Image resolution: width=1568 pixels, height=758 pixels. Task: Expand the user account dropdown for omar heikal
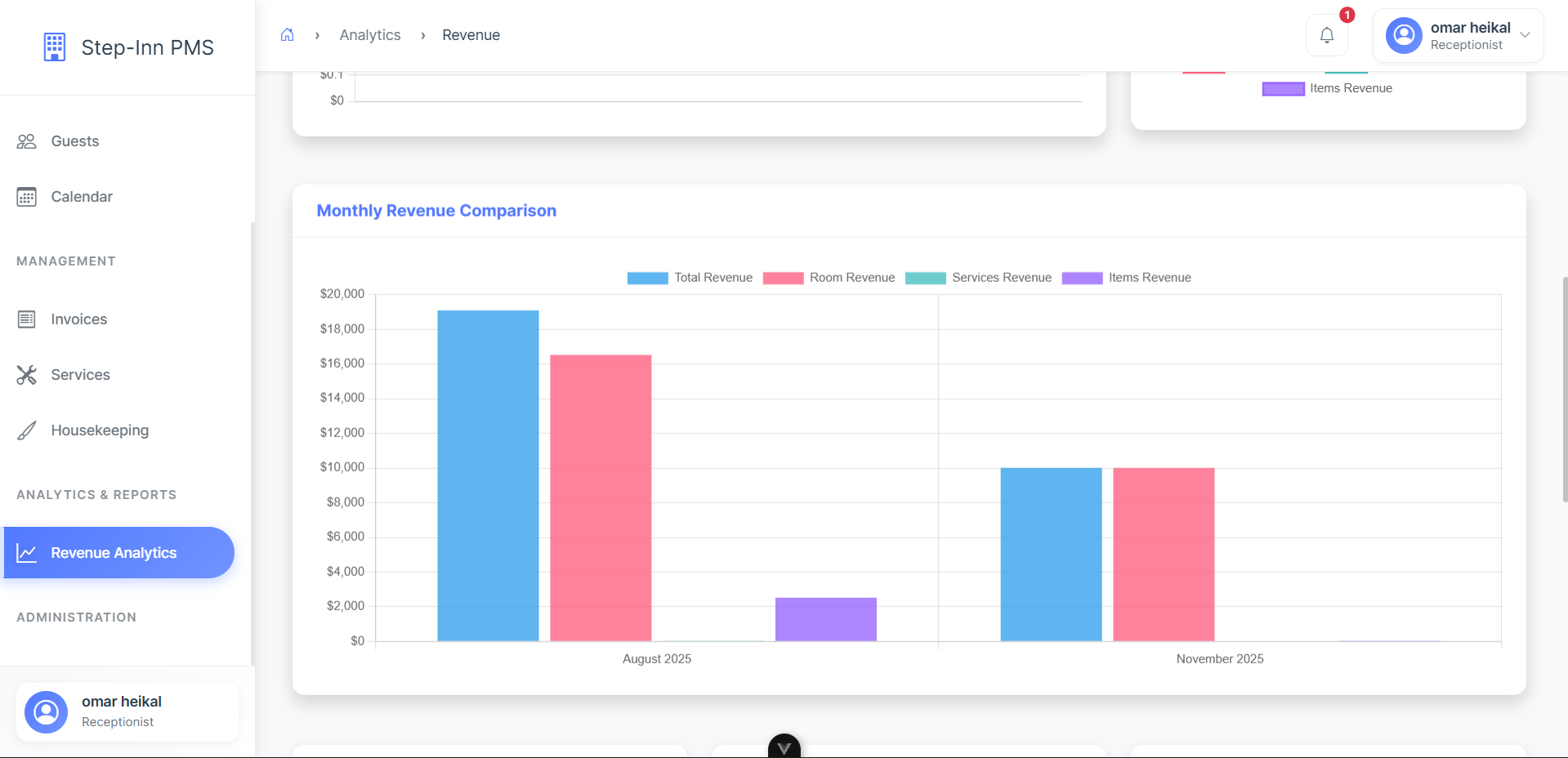click(1525, 35)
